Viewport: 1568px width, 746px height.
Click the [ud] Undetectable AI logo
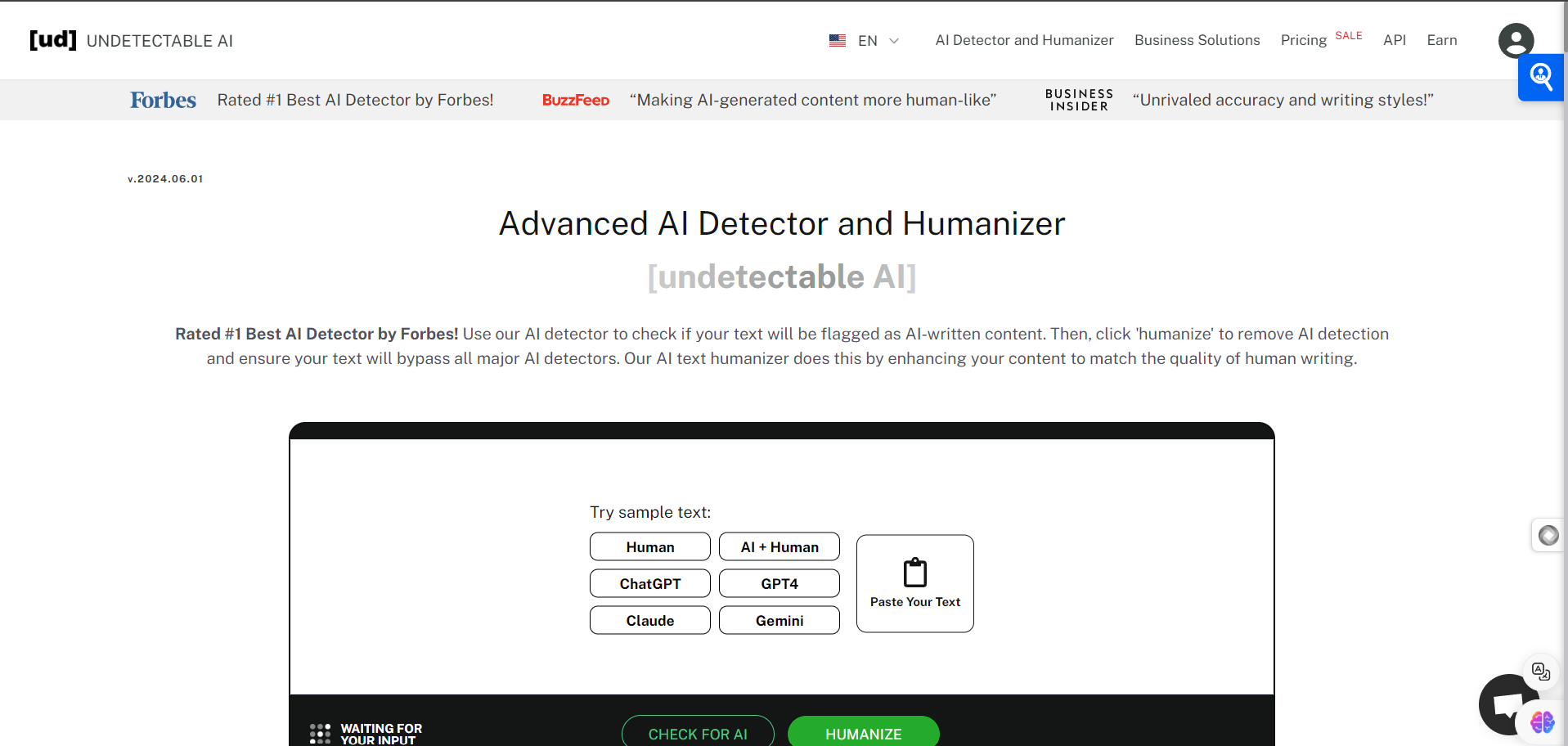pos(131,40)
